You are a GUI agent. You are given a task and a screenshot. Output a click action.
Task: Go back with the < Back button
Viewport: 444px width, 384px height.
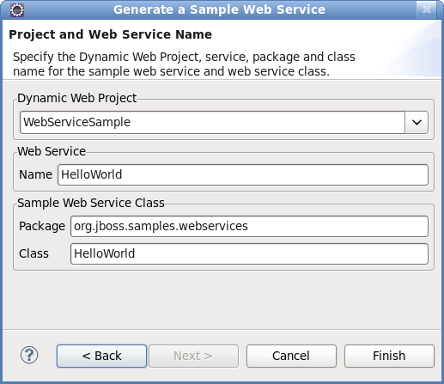102,356
